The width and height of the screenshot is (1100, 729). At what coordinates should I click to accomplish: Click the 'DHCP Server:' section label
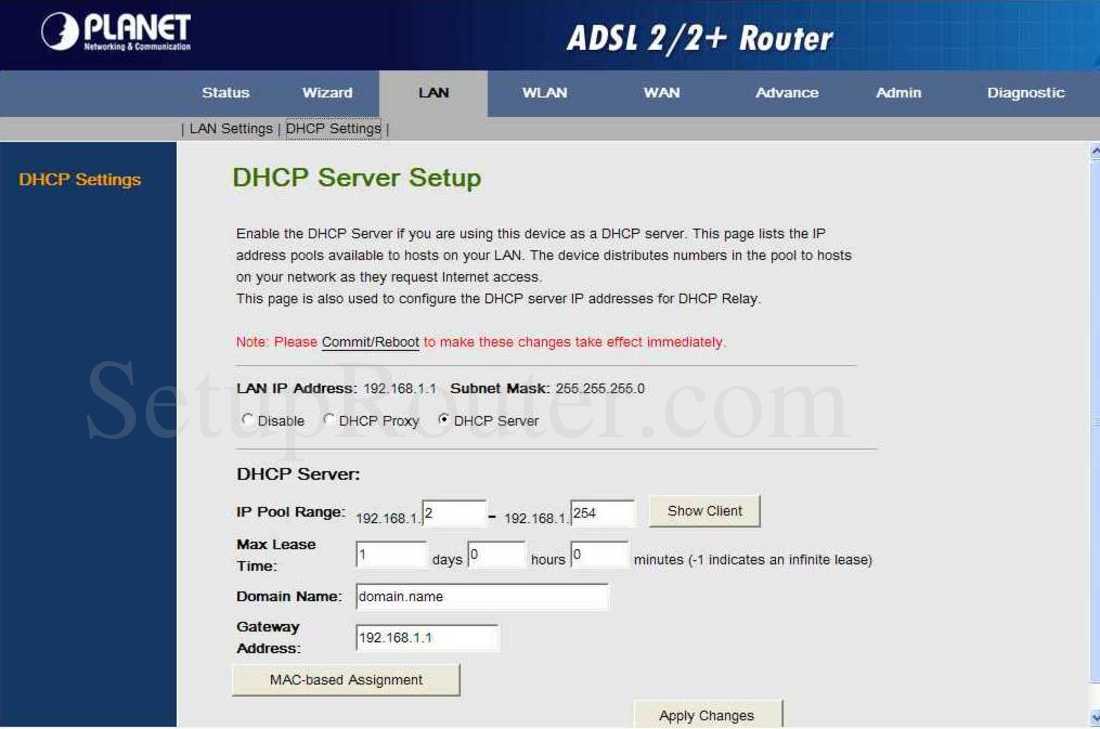(298, 474)
